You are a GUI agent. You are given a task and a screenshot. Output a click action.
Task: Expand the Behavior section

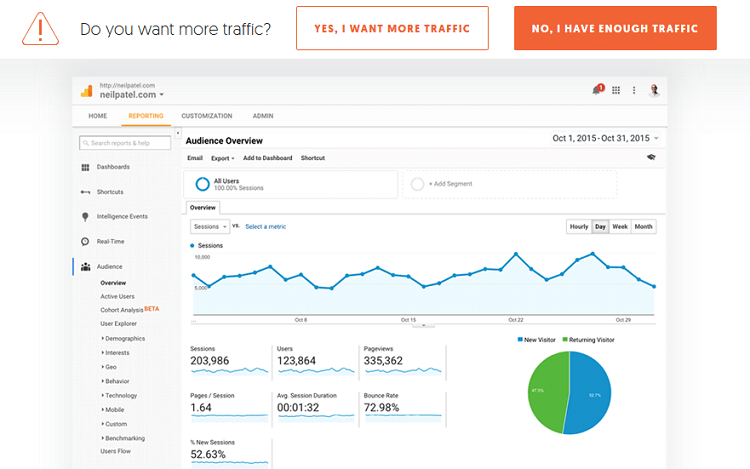point(115,382)
